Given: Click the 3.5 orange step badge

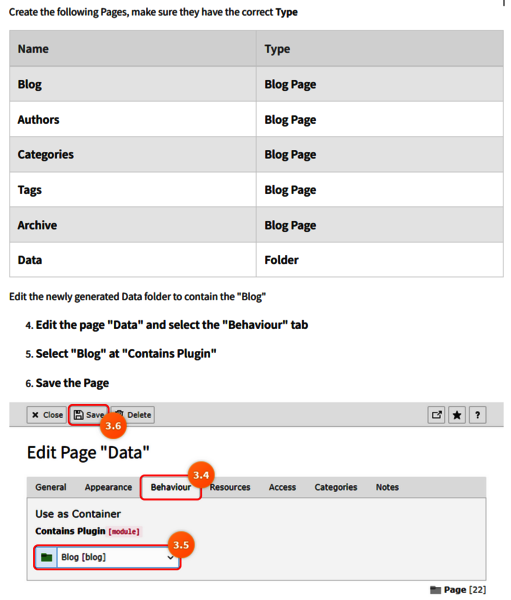Looking at the screenshot, I should point(181,544).
